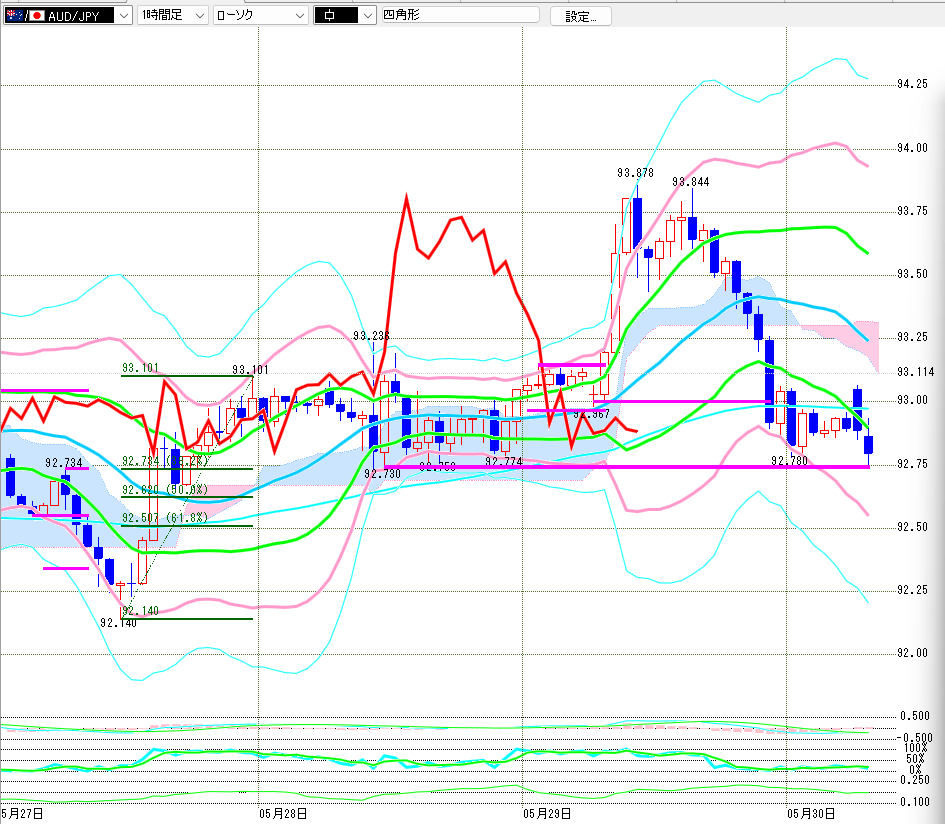This screenshot has width=945, height=824.
Task: Click the 93.114 current price label
Action: 915,372
